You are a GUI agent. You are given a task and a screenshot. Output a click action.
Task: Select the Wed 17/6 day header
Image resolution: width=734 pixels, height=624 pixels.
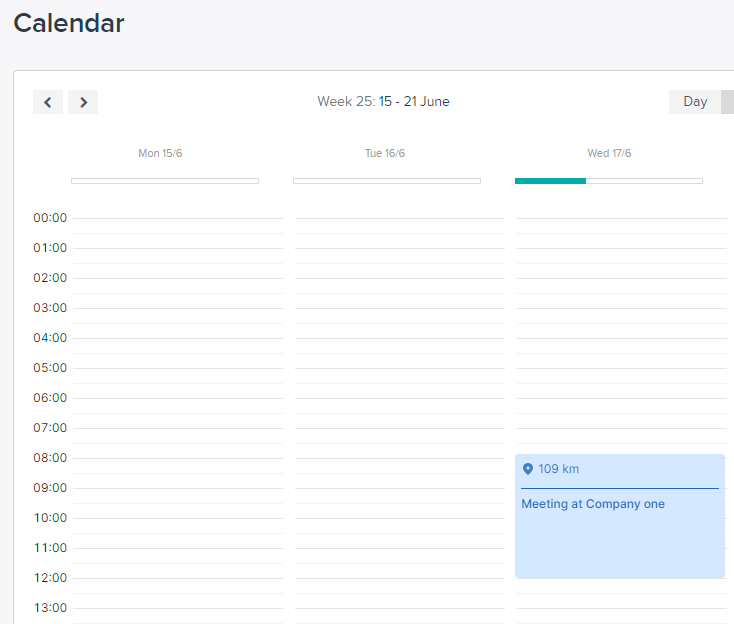point(609,153)
